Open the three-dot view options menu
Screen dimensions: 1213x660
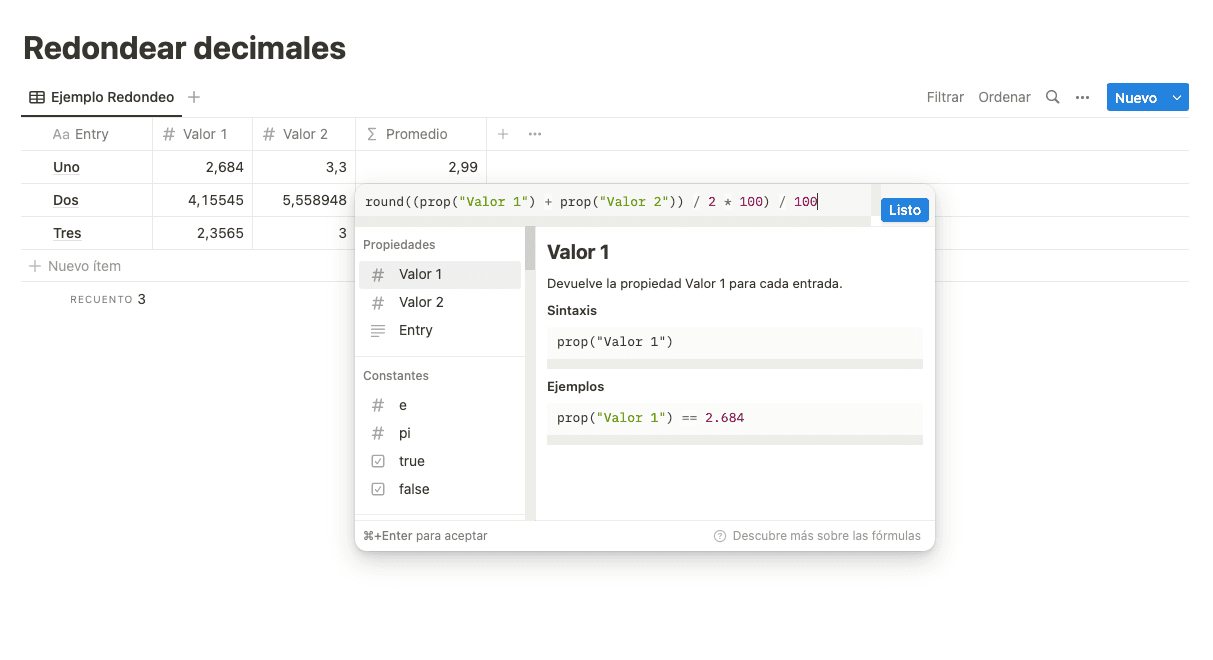point(1082,97)
